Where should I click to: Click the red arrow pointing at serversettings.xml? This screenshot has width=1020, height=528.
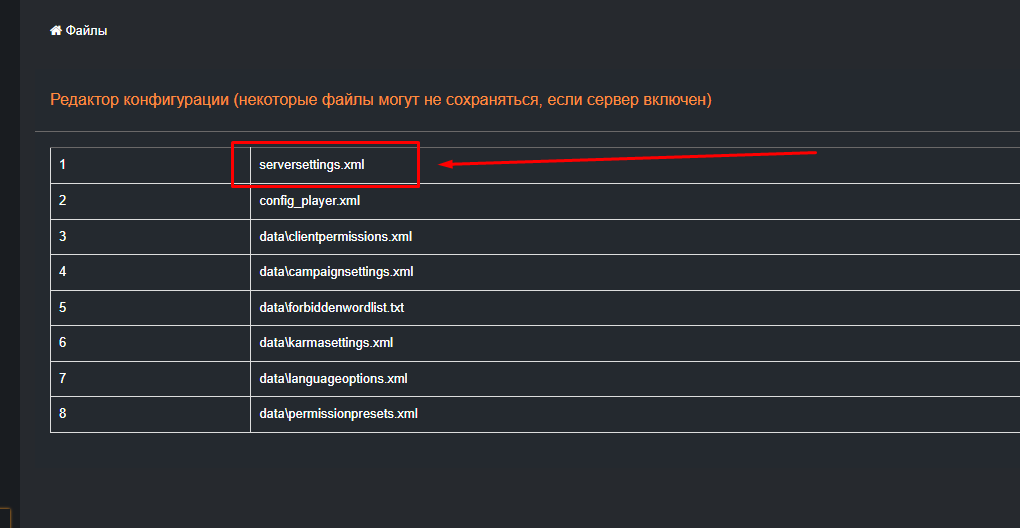(628, 159)
